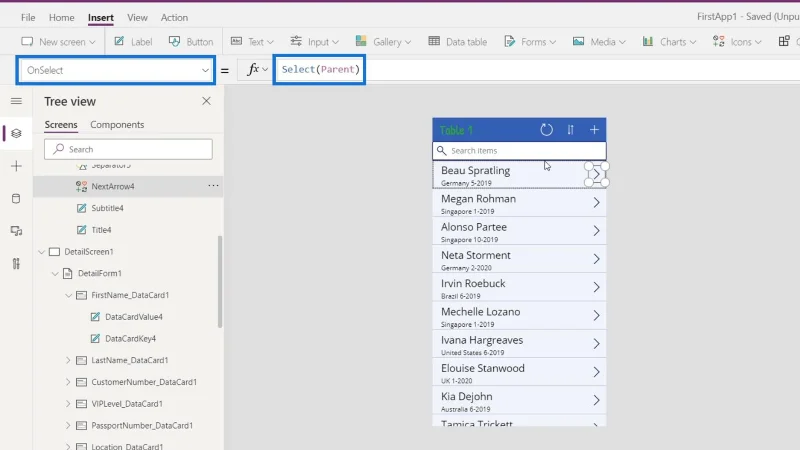Open the OnSelect property dropdown
Image resolution: width=800 pixels, height=450 pixels.
coord(205,70)
